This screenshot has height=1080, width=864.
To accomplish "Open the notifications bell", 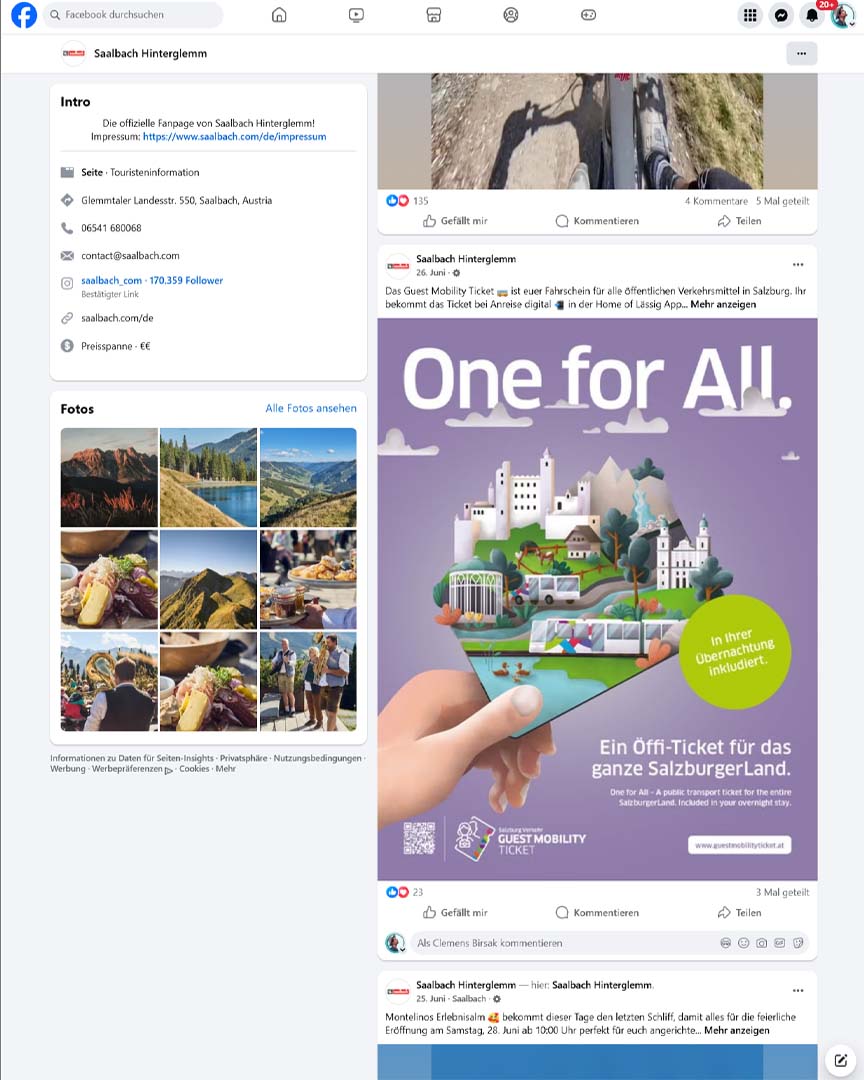I will coord(812,15).
